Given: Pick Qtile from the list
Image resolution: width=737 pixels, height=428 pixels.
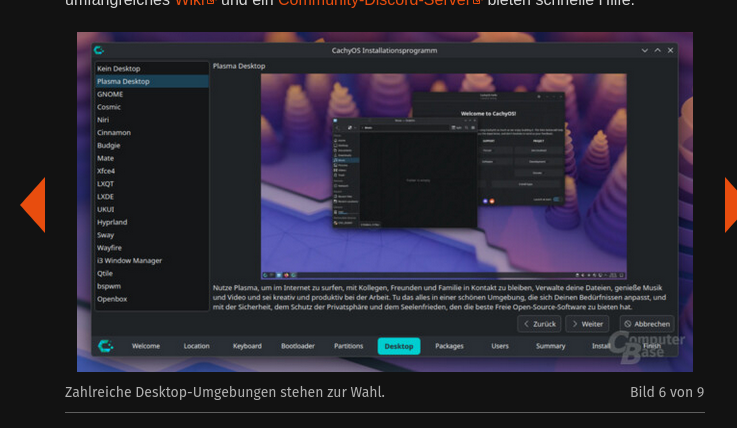Looking at the screenshot, I should [x=152, y=273].
